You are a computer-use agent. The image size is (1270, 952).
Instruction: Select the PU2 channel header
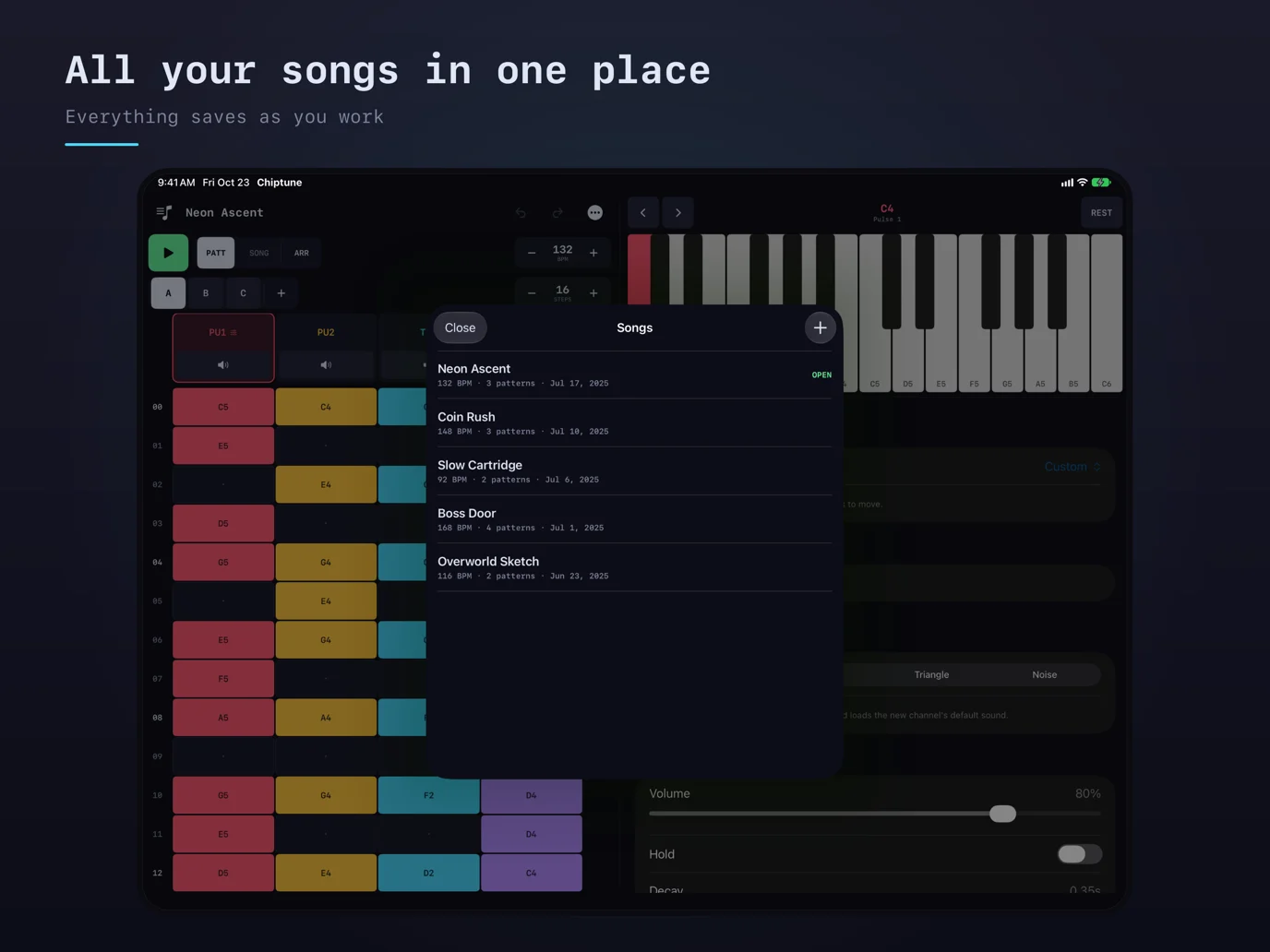tap(326, 332)
